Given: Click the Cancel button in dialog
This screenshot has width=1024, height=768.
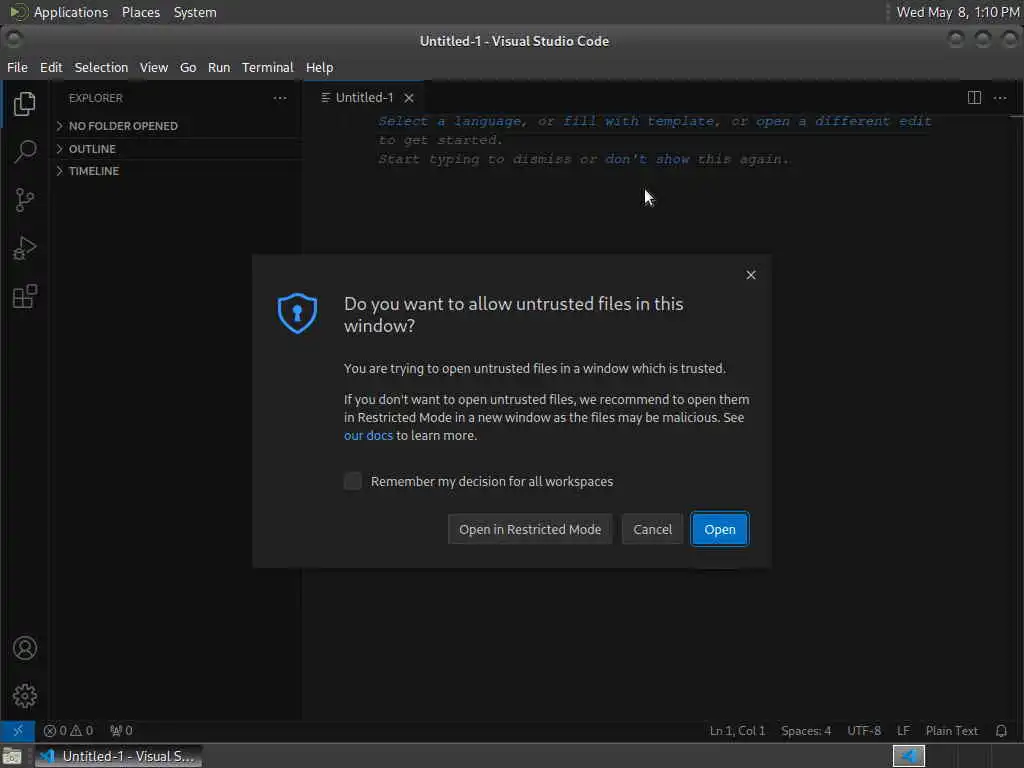Looking at the screenshot, I should (652, 529).
